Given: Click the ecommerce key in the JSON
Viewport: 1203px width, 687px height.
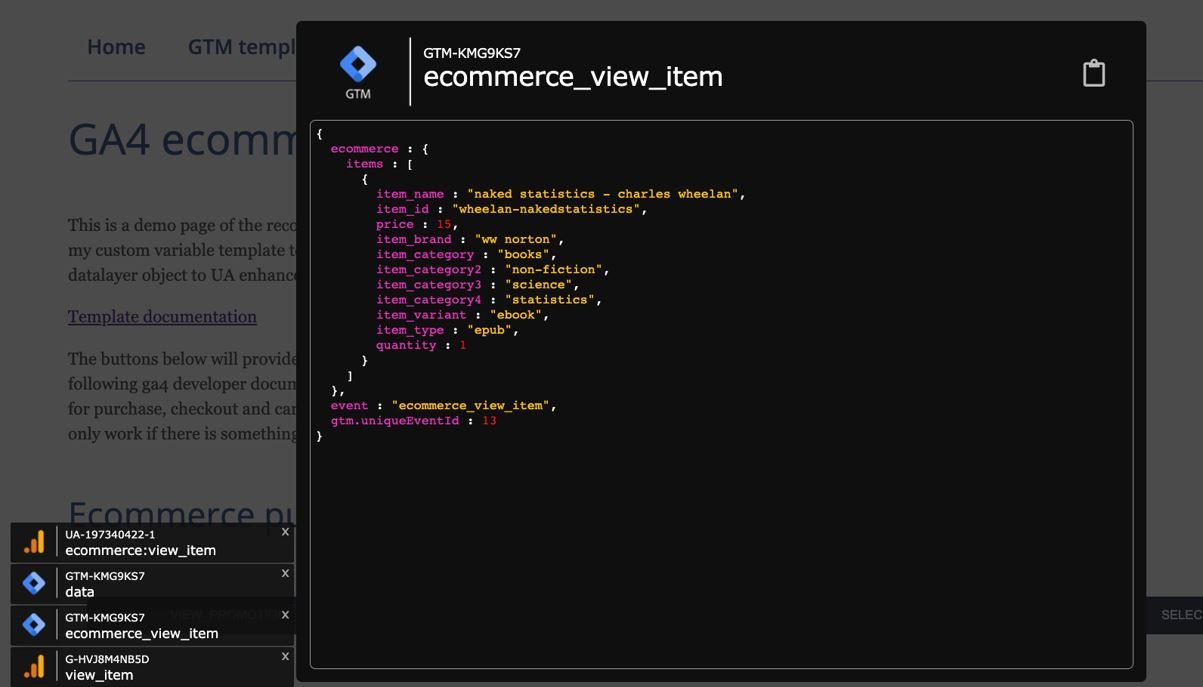Looking at the screenshot, I should point(364,149).
